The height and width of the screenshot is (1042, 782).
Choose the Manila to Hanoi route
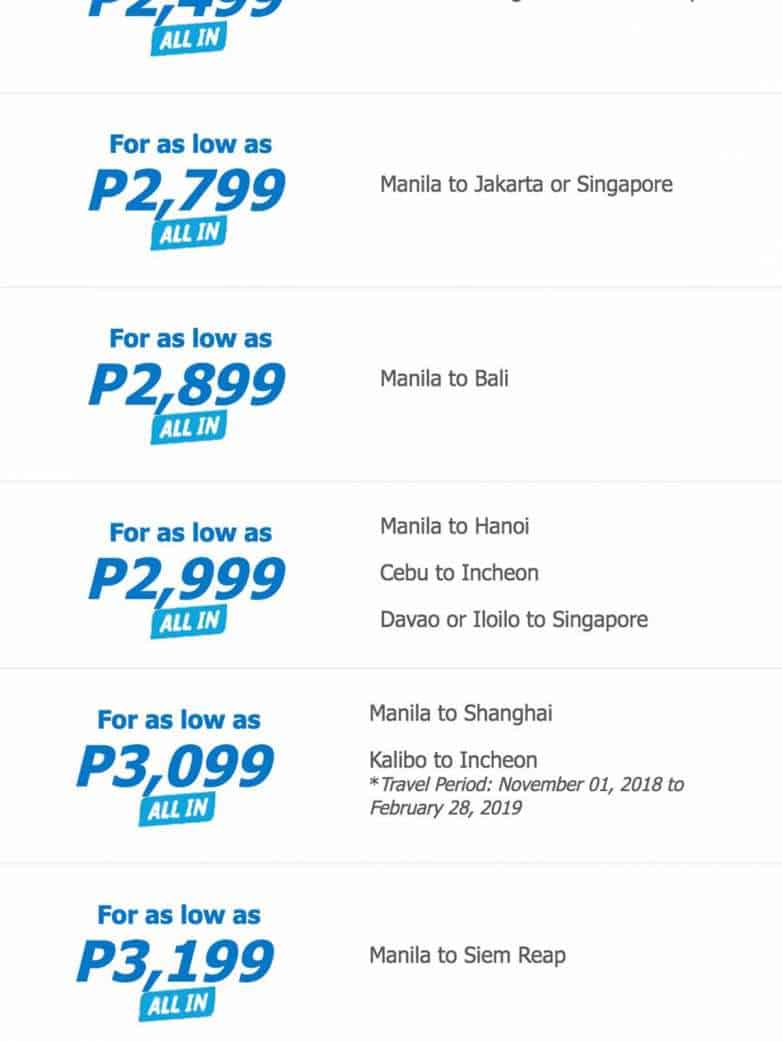454,526
